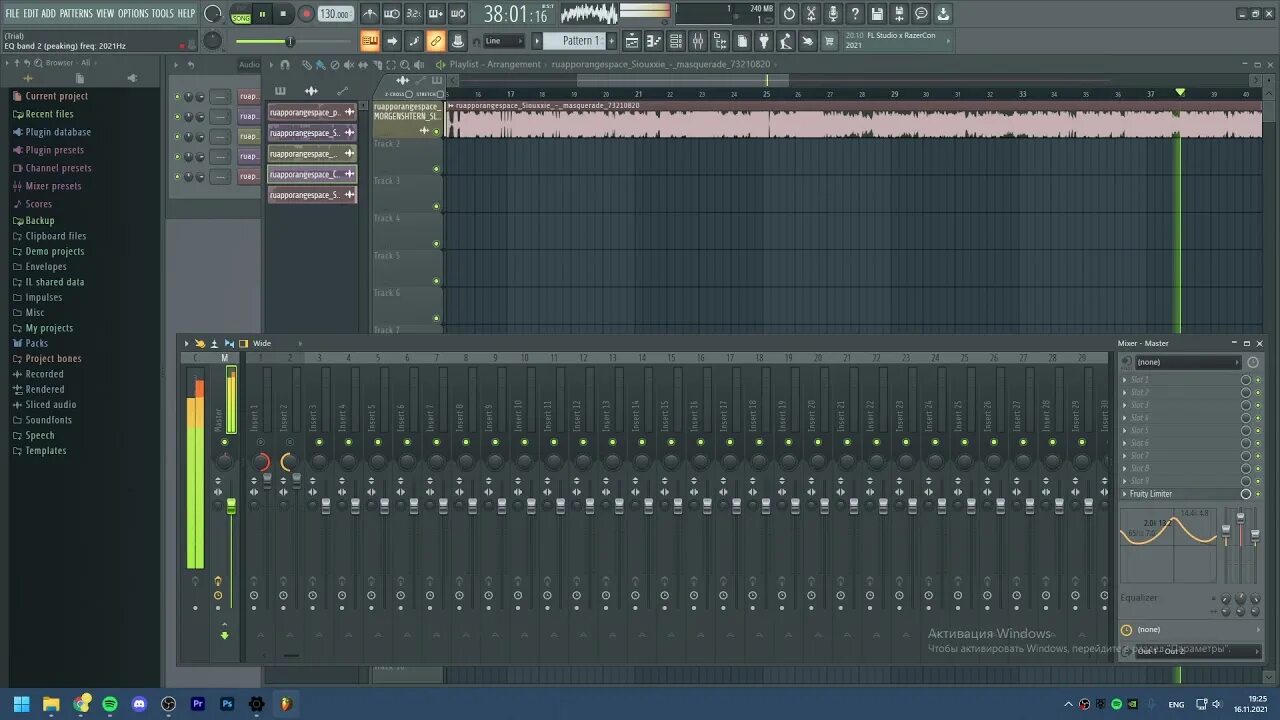
Task: Open the Browser view icon in toolbar
Action: point(720,41)
